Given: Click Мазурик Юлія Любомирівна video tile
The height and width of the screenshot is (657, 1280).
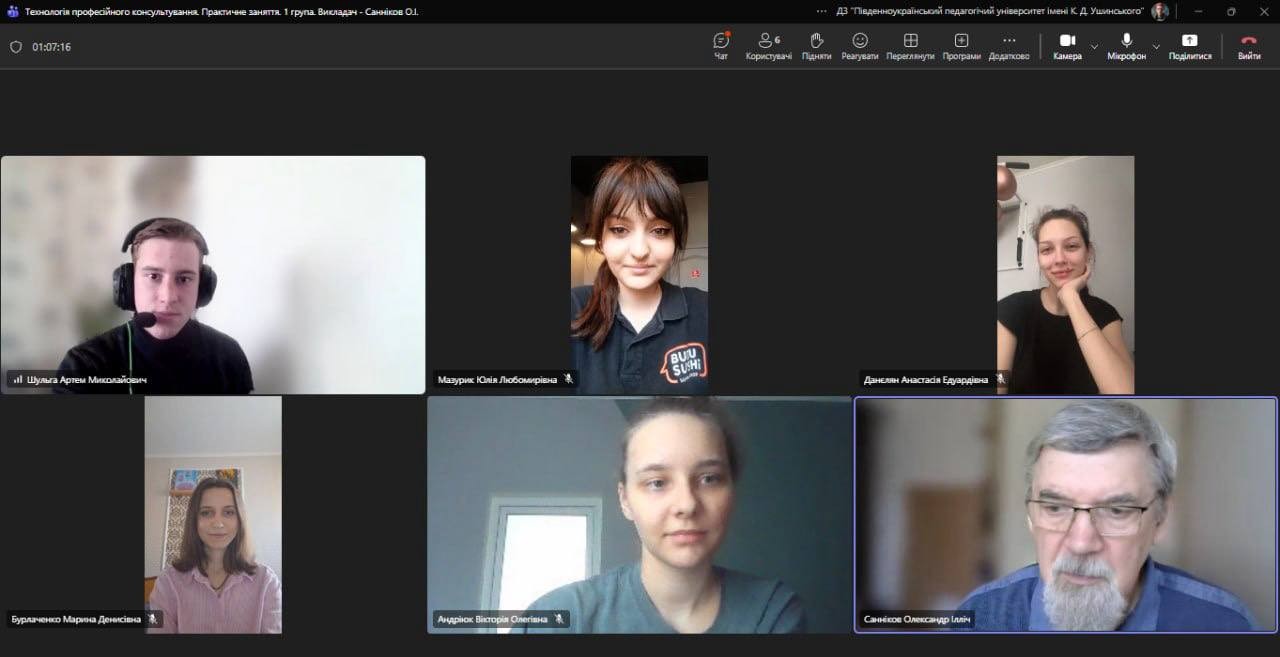Looking at the screenshot, I should coord(639,274).
